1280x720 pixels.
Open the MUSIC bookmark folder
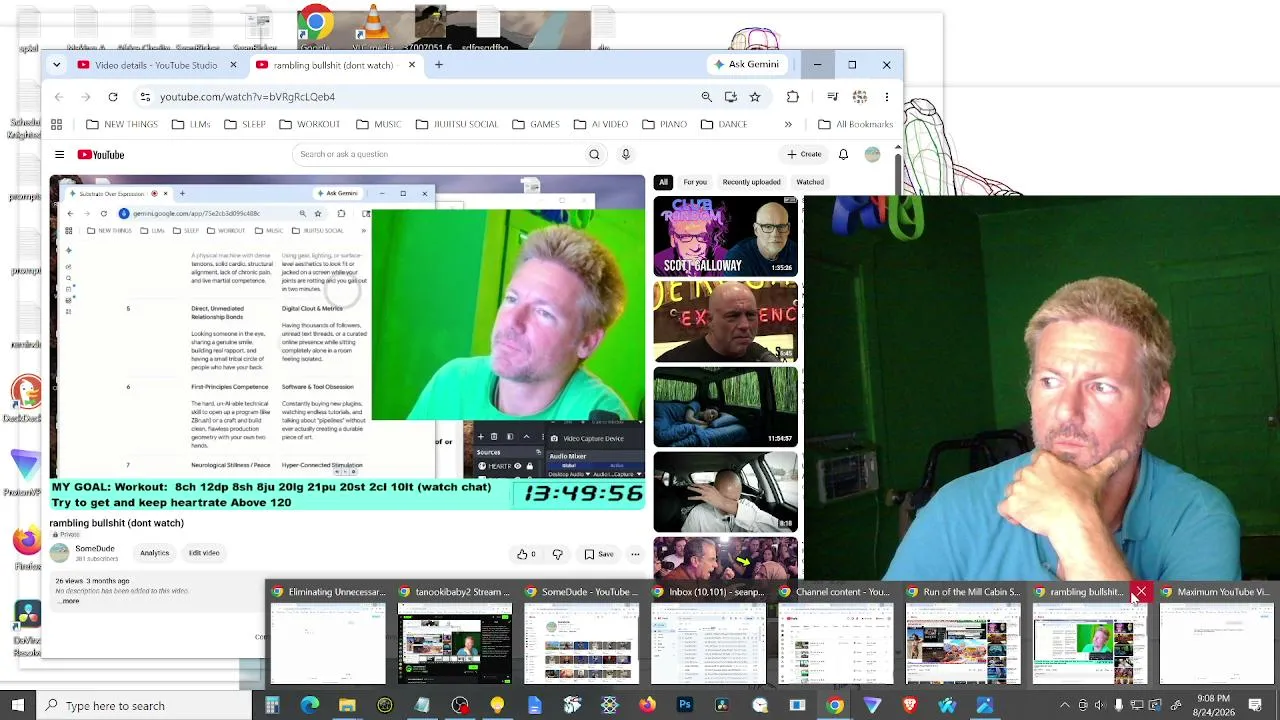[379, 124]
